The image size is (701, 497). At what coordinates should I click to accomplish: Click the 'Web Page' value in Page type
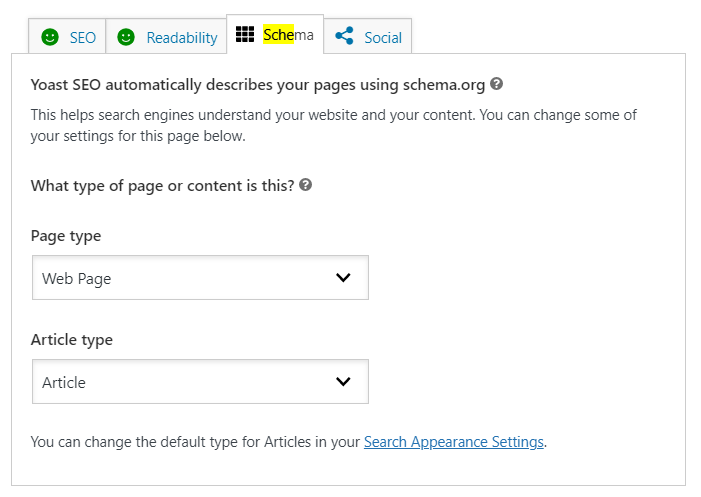coord(76,279)
